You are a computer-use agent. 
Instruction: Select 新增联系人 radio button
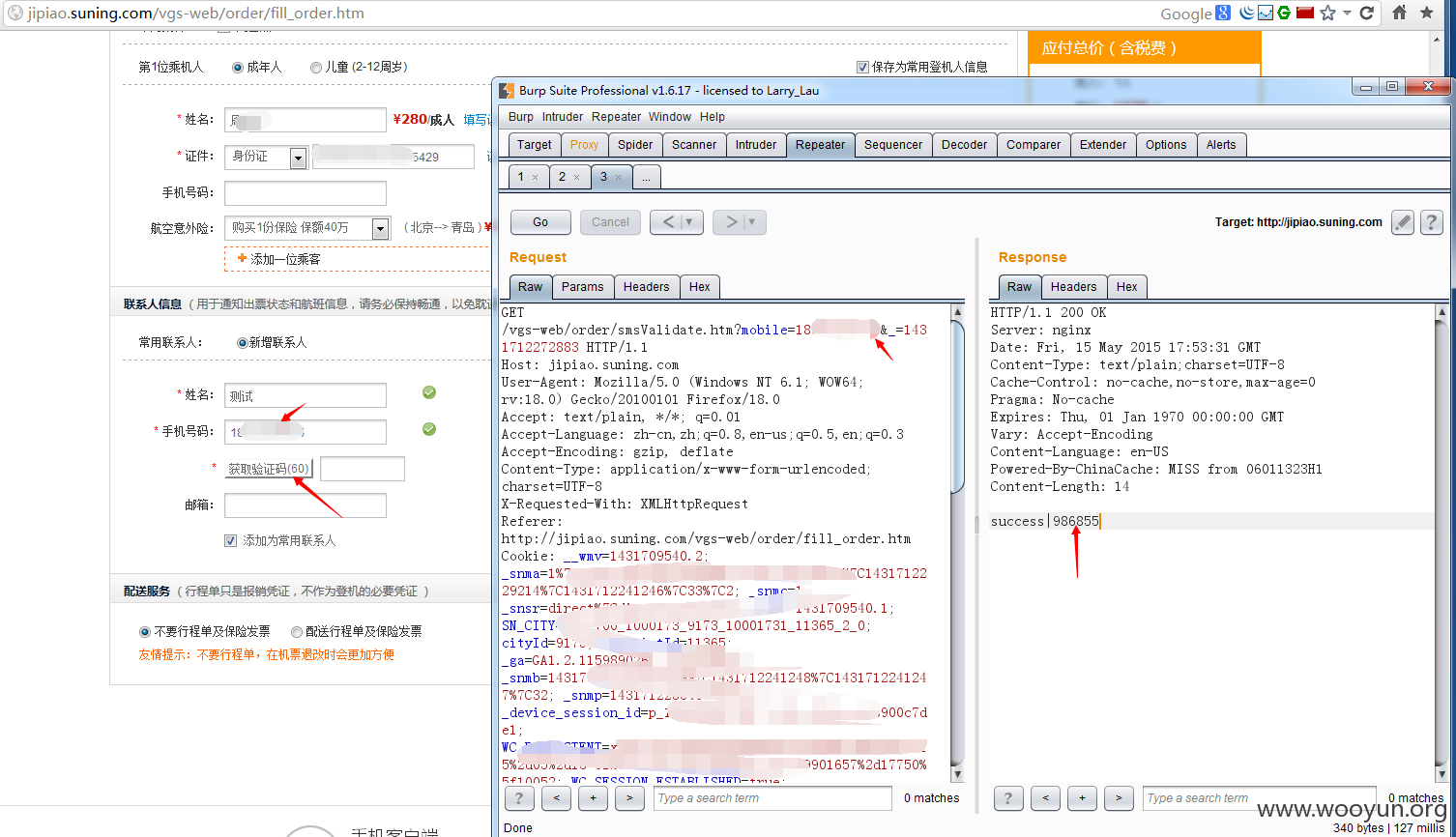click(x=242, y=343)
